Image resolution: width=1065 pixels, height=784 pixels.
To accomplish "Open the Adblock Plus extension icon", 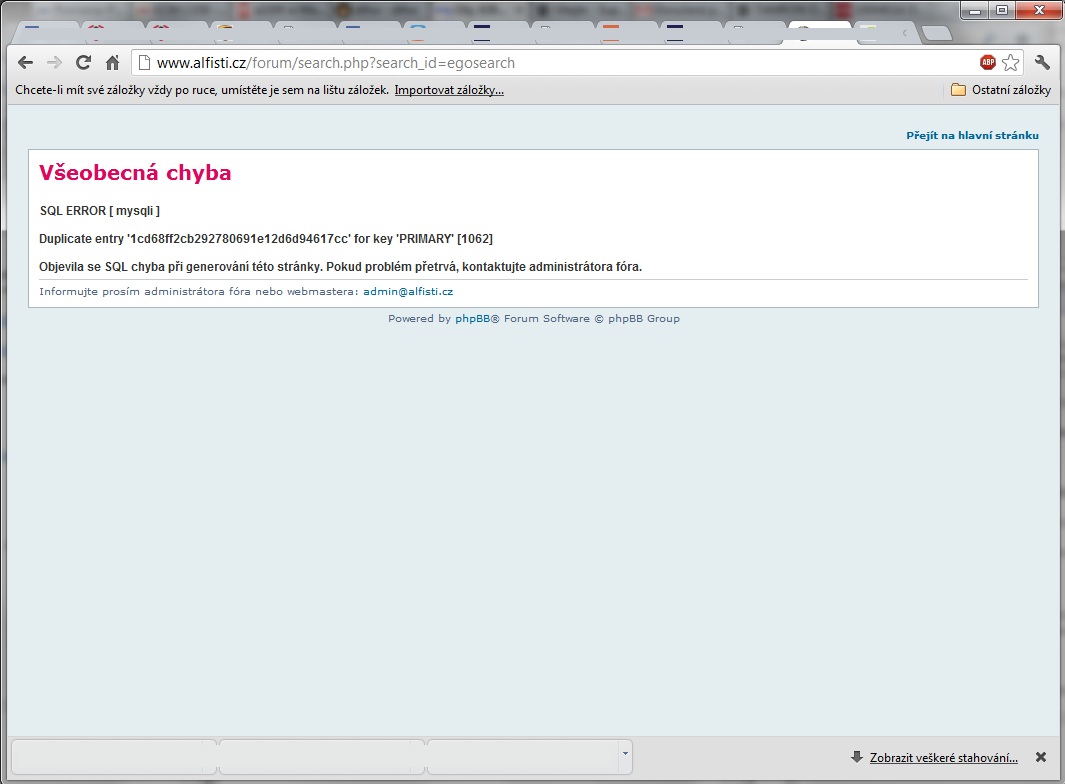I will pos(988,63).
